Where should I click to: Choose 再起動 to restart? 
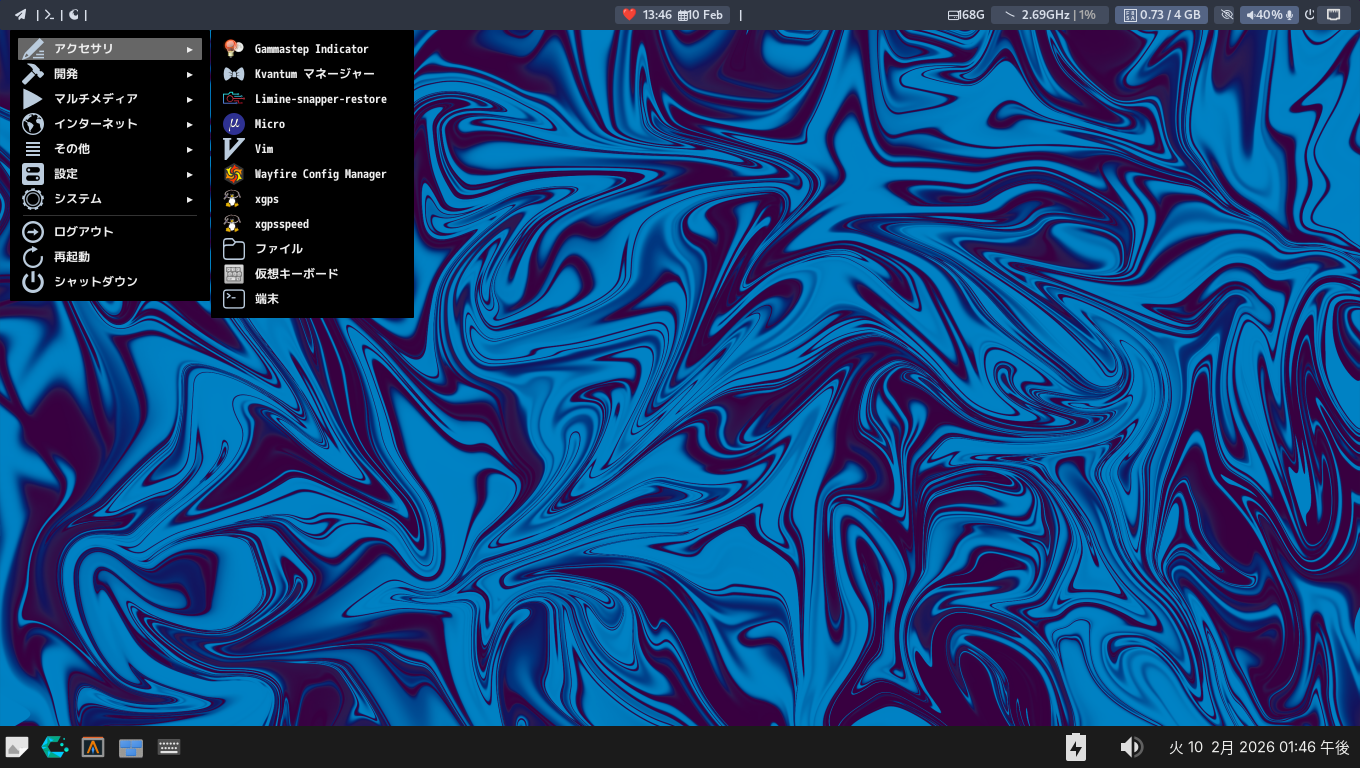click(x=110, y=257)
